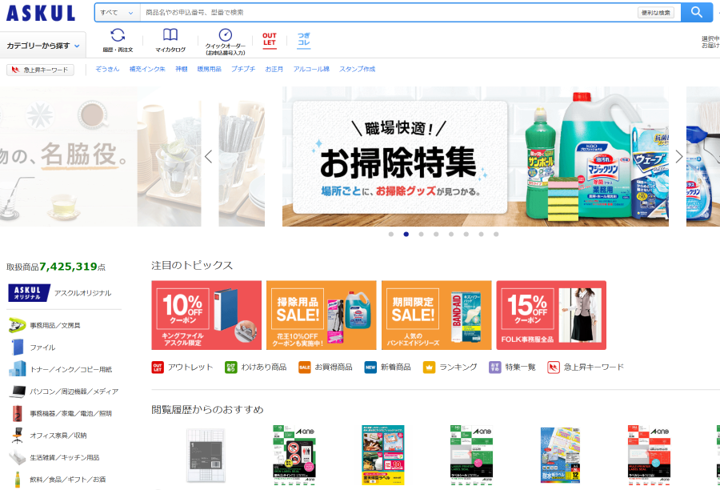Jump to the eighth carousel dot
Screen dimensions: 720x490
496,234
